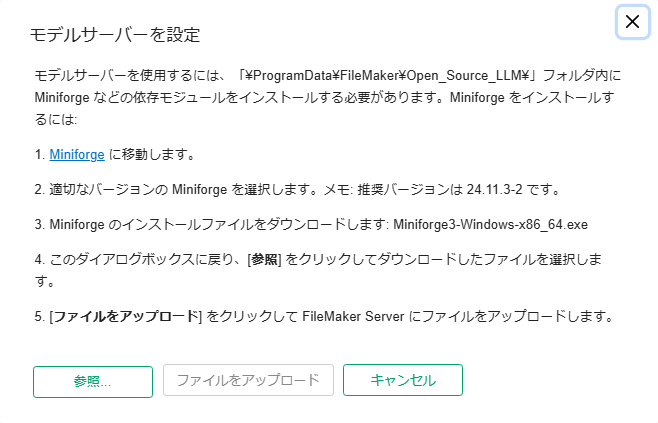Click the dialog title モデルサーバーを設定
Screen dimensions: 658x423
tap(116, 36)
